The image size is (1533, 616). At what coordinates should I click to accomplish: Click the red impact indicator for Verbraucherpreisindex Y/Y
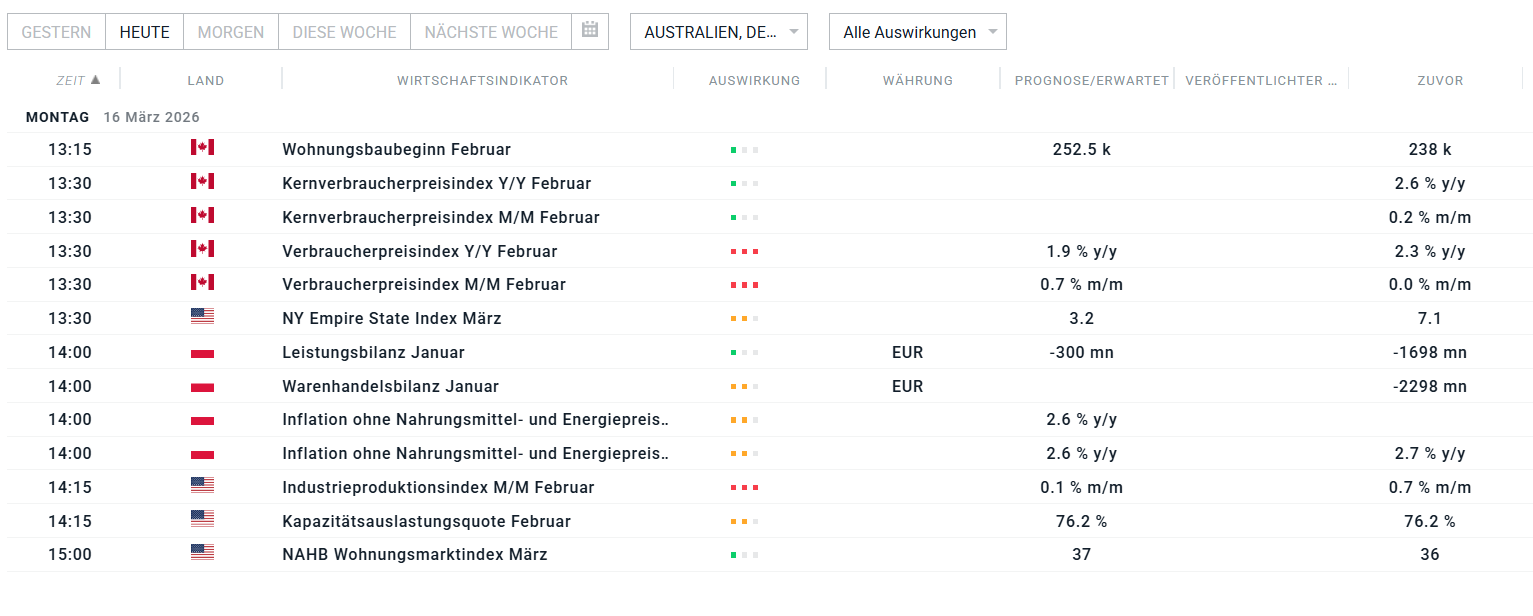pyautogui.click(x=743, y=251)
